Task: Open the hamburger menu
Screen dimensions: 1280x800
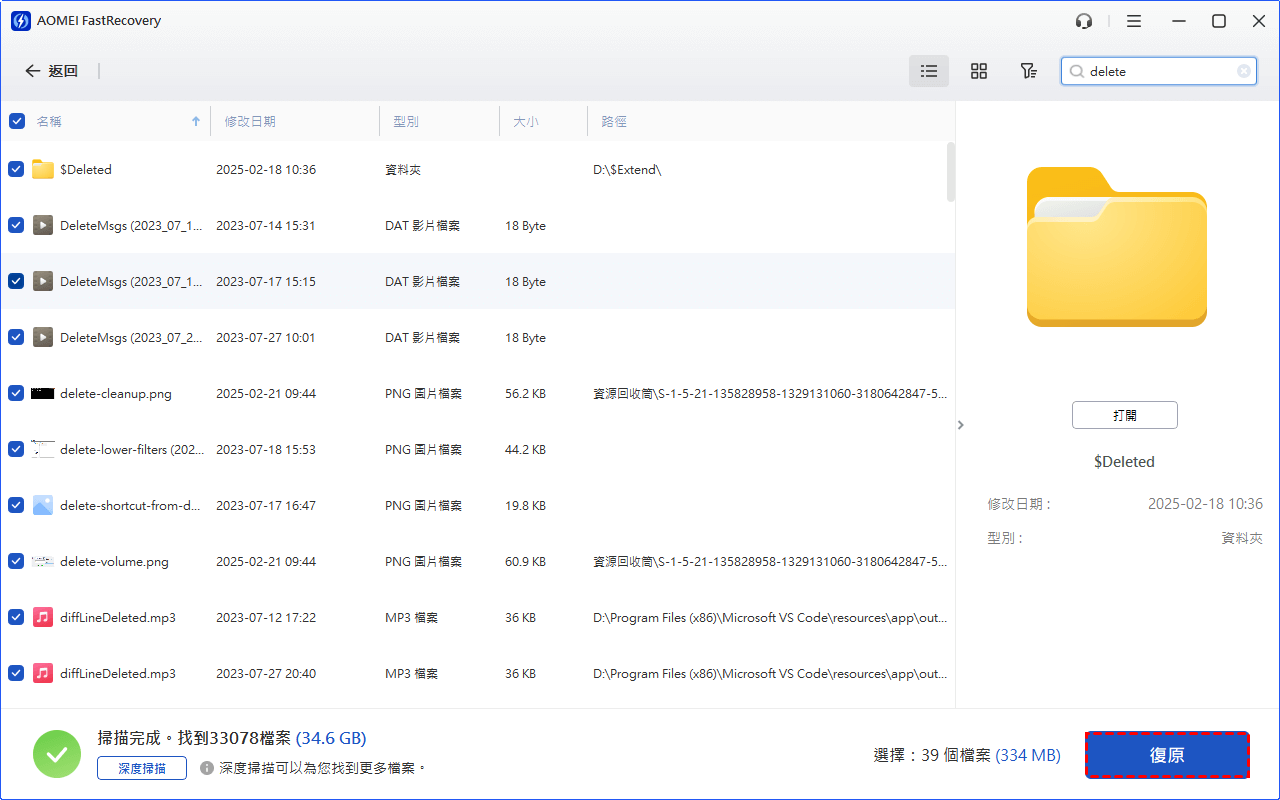Action: (1133, 21)
